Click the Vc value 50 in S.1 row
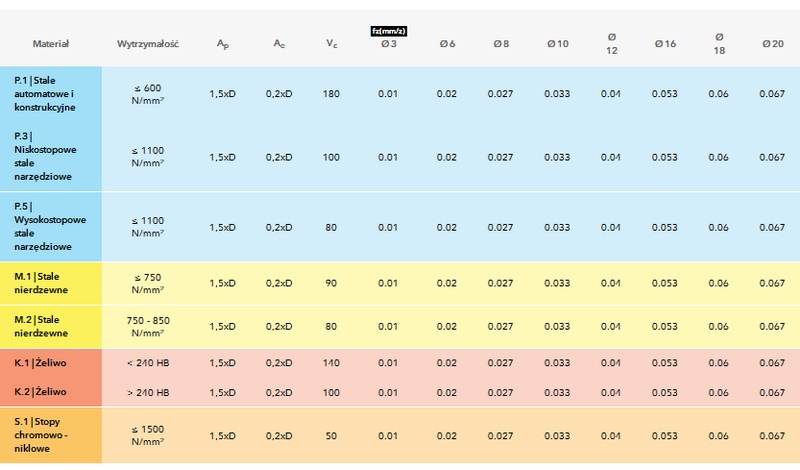Screen dimensions: 800x470 tap(331, 436)
